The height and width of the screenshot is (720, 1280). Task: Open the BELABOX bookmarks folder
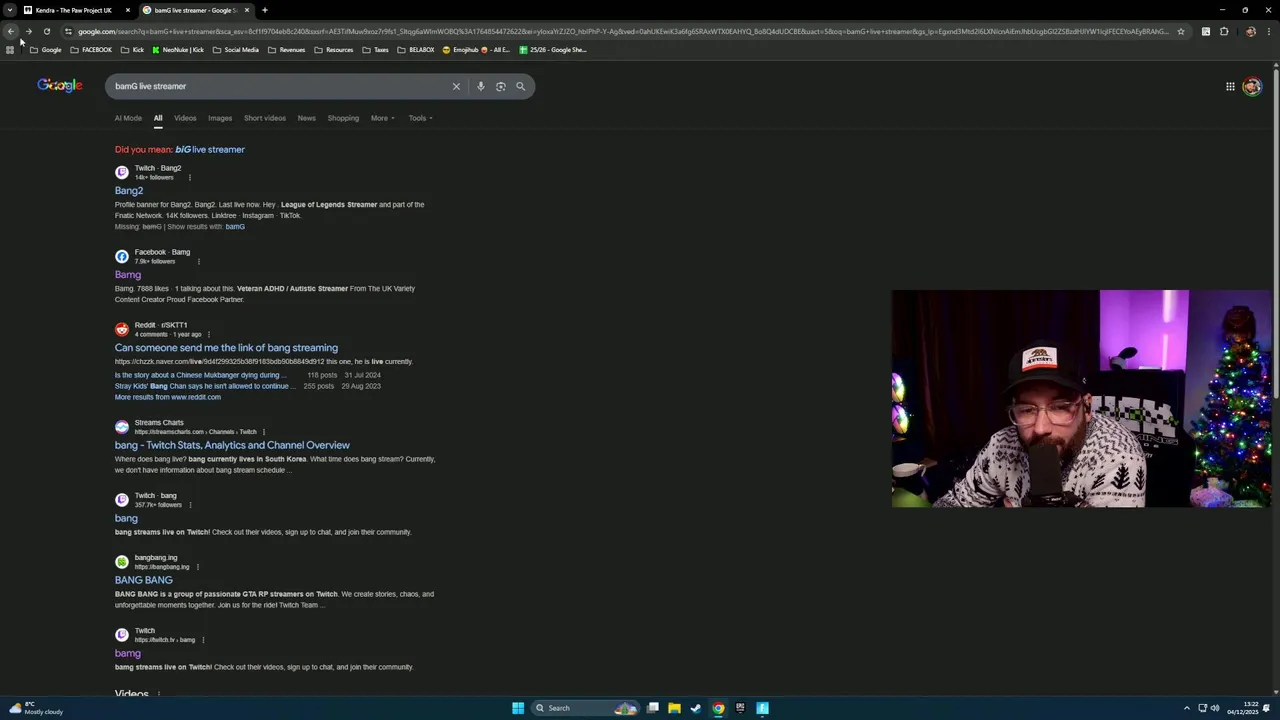coord(416,50)
